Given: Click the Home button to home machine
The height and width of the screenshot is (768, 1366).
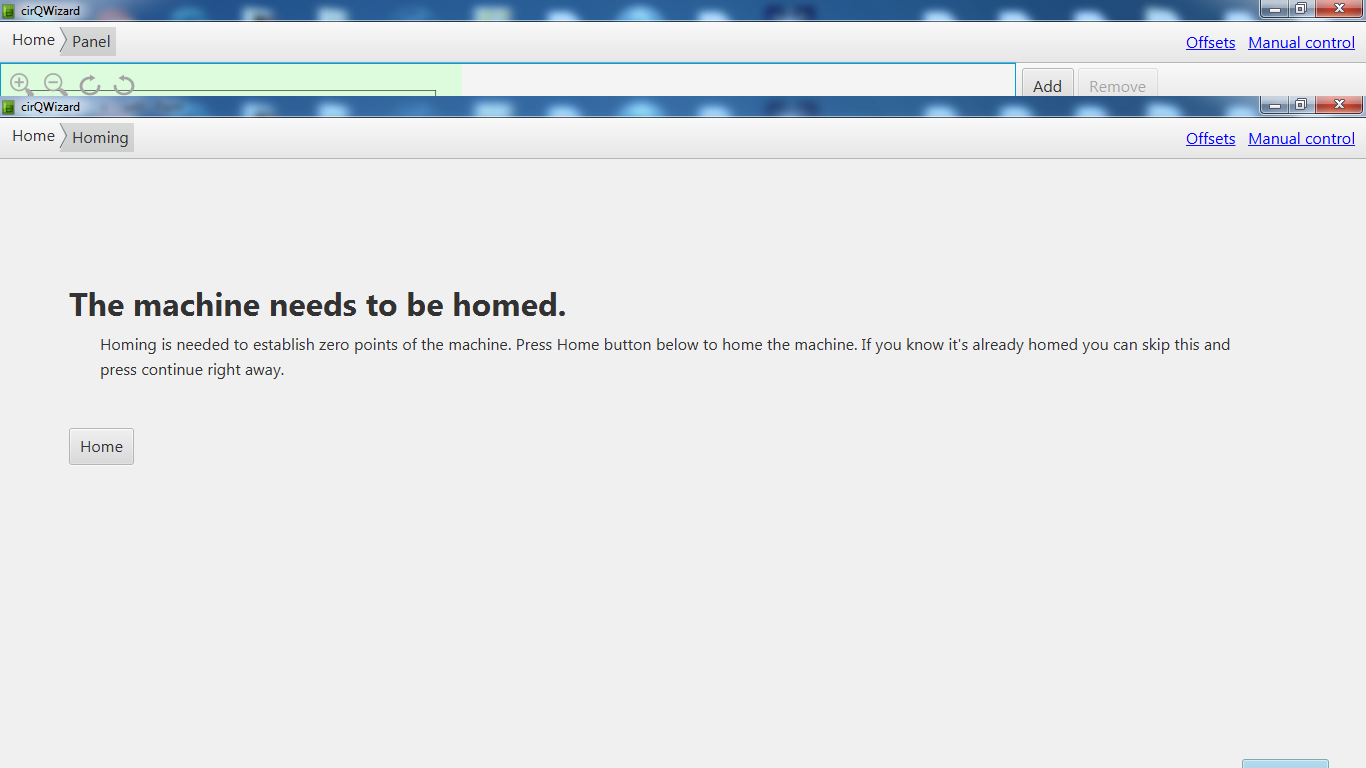Looking at the screenshot, I should point(101,447).
